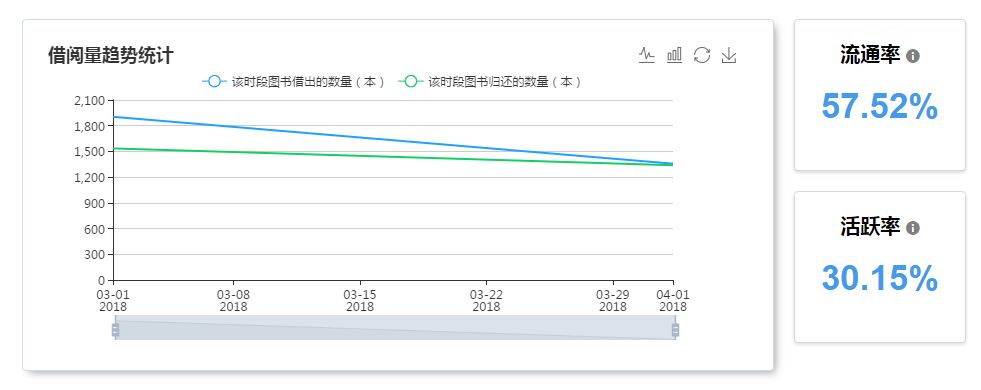Click green circle legend marker for 归还
Viewport: 981px width, 390px height.
pyautogui.click(x=410, y=81)
